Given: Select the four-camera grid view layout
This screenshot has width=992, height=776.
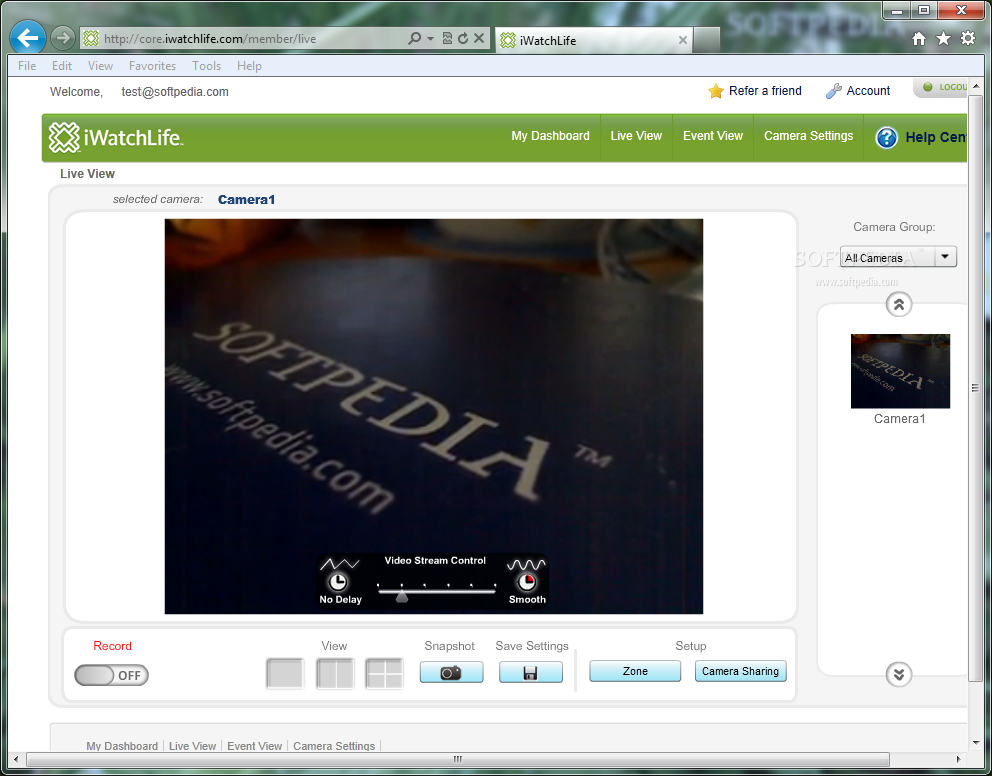Looking at the screenshot, I should 384,674.
